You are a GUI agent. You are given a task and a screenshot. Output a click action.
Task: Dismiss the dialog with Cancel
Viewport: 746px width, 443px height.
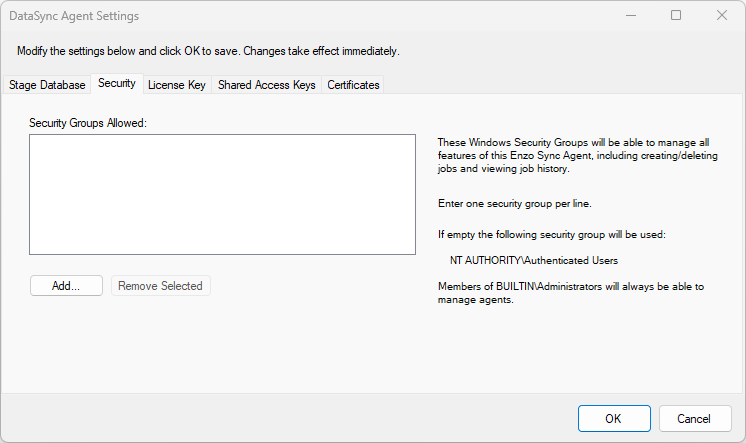695,418
